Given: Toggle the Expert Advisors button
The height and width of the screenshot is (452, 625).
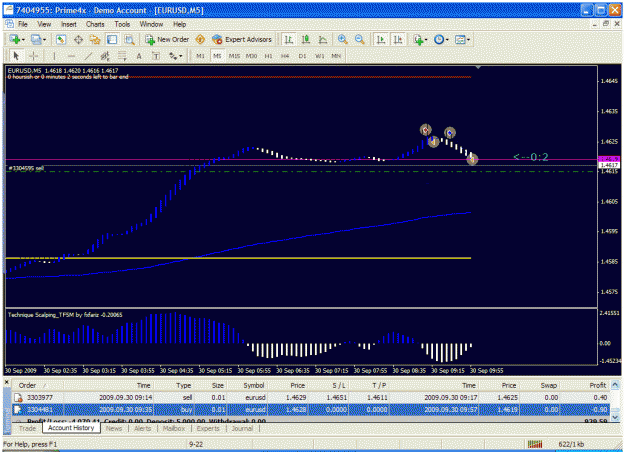Looking at the screenshot, I should click(x=242, y=39).
